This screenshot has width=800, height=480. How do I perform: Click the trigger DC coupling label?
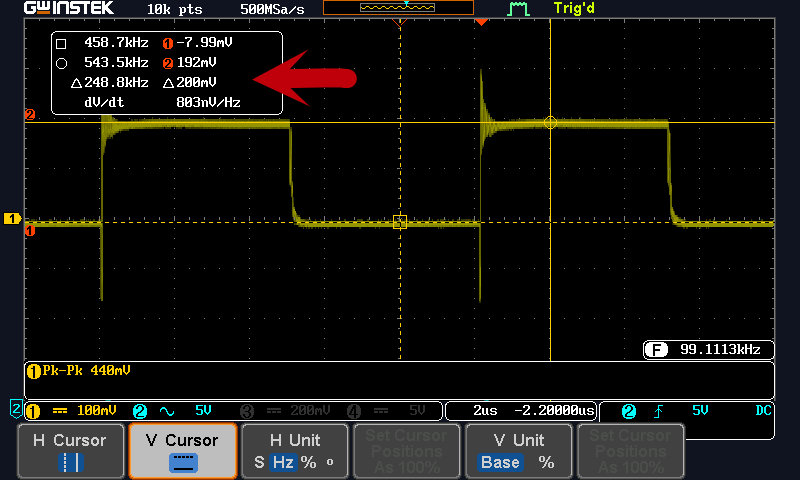tap(763, 410)
